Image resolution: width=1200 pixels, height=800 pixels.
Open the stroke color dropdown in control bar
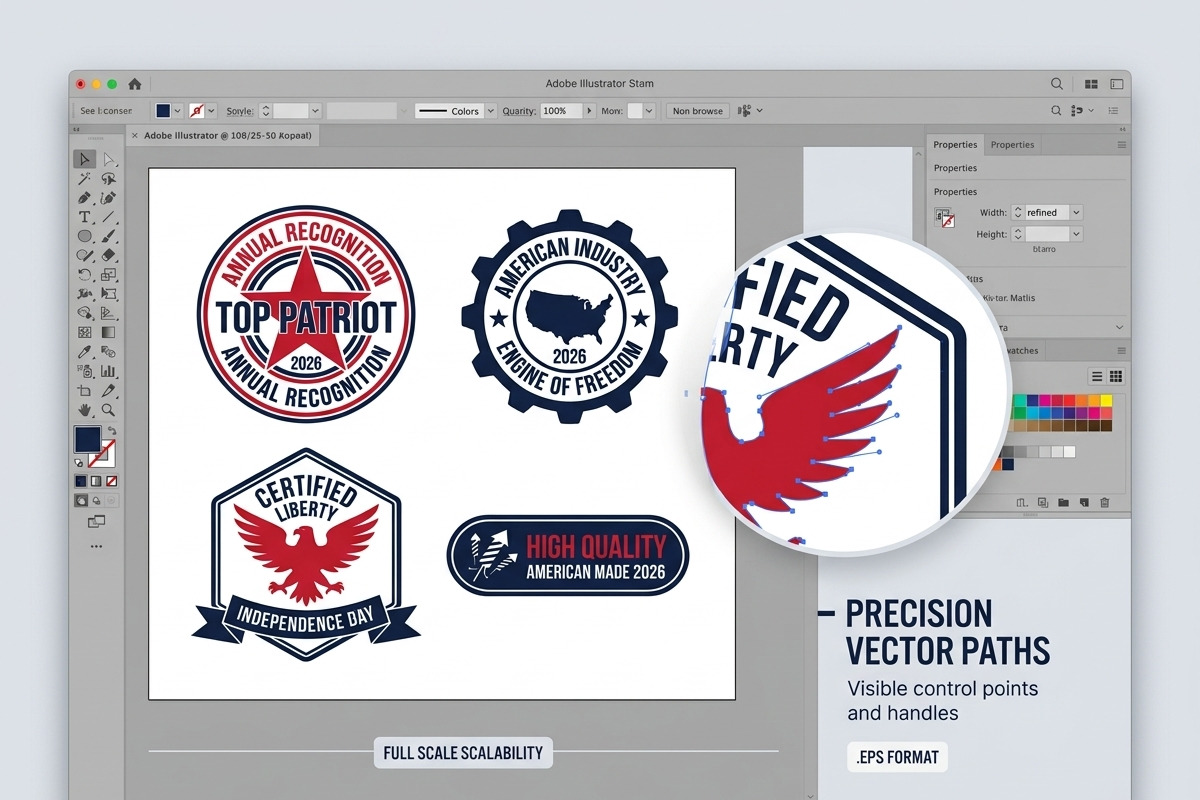tap(211, 111)
